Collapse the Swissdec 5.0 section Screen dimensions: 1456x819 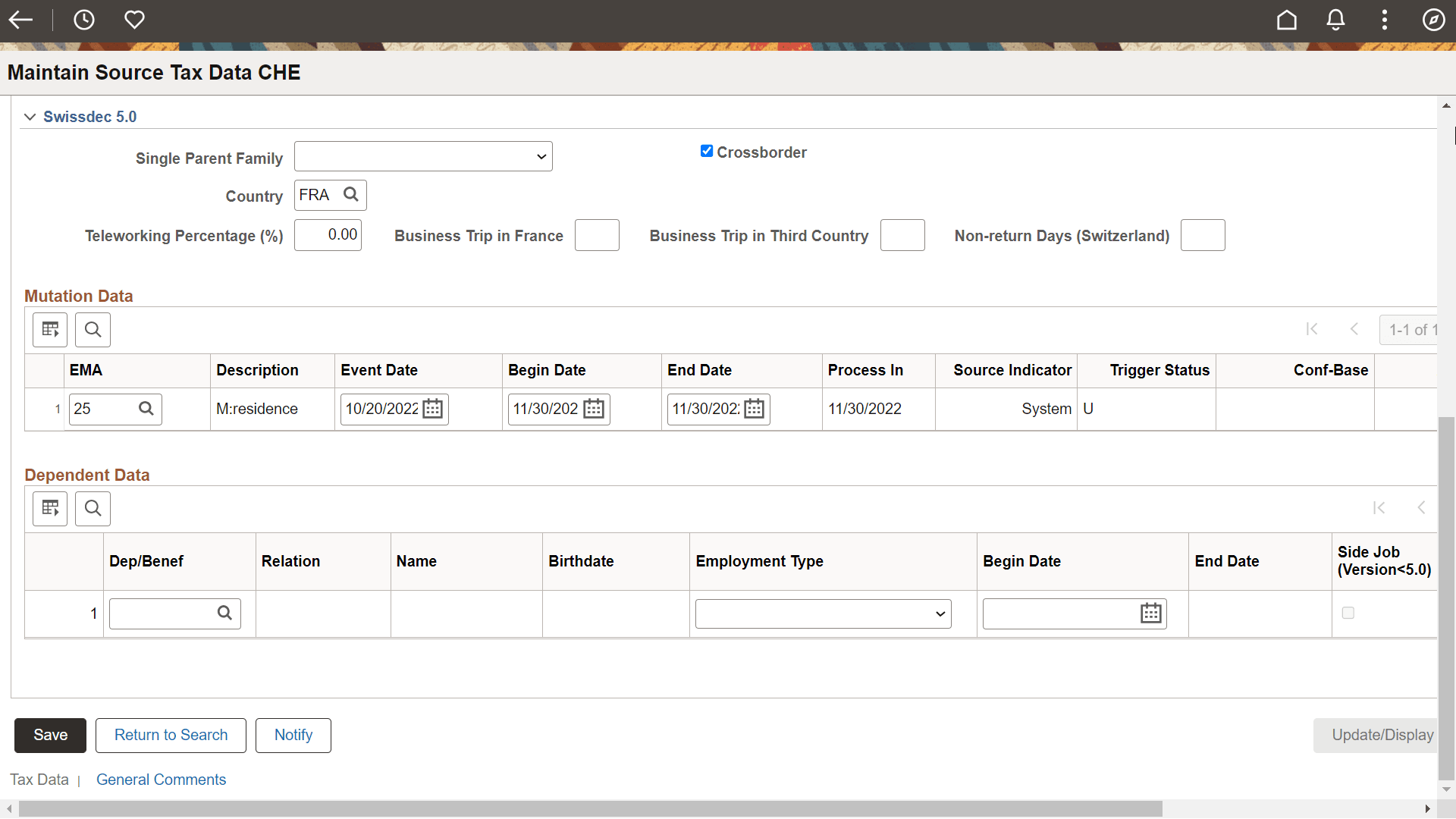tap(30, 117)
